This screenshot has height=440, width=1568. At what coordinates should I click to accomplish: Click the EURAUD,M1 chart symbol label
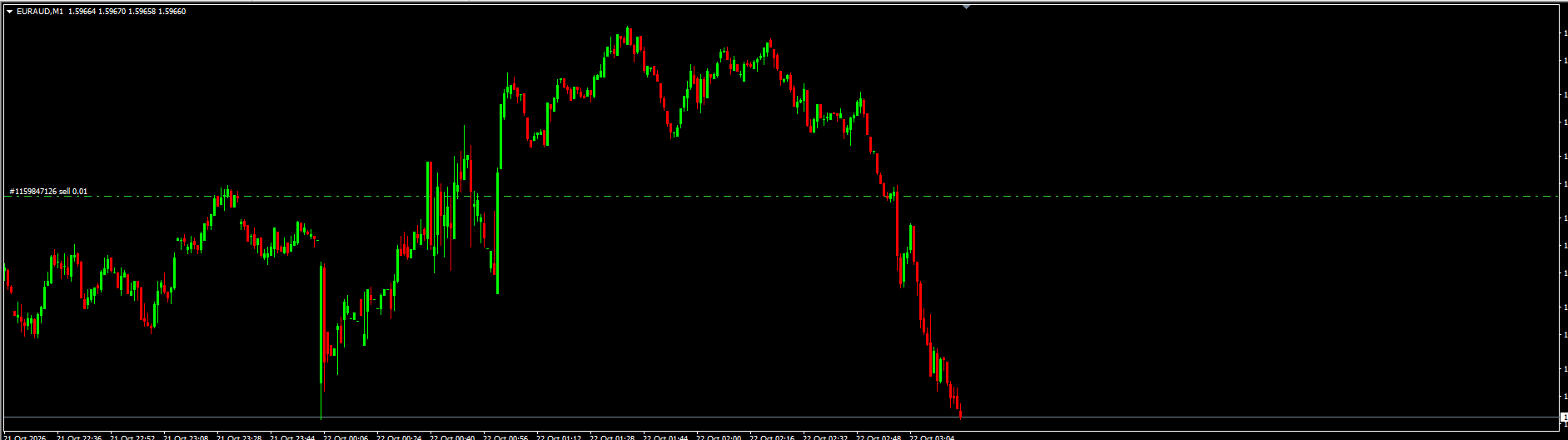point(40,12)
